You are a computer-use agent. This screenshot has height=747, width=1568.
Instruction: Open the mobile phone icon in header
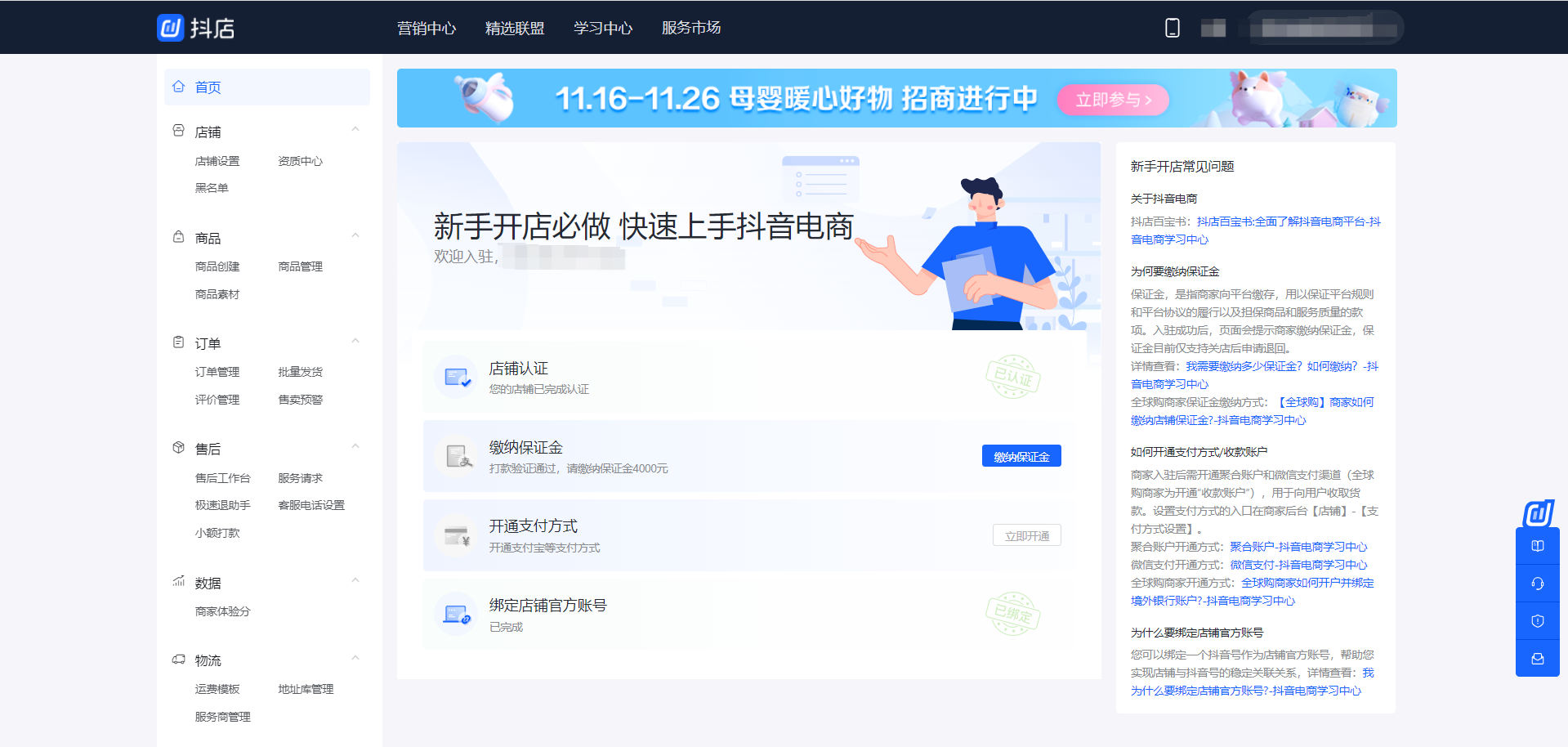click(1172, 28)
